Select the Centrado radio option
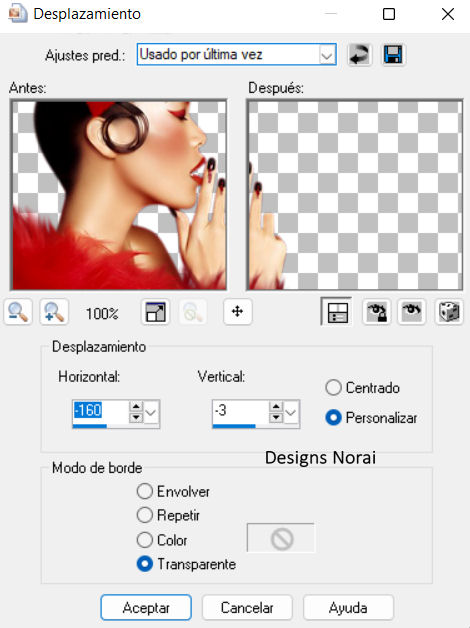 pyautogui.click(x=362, y=388)
